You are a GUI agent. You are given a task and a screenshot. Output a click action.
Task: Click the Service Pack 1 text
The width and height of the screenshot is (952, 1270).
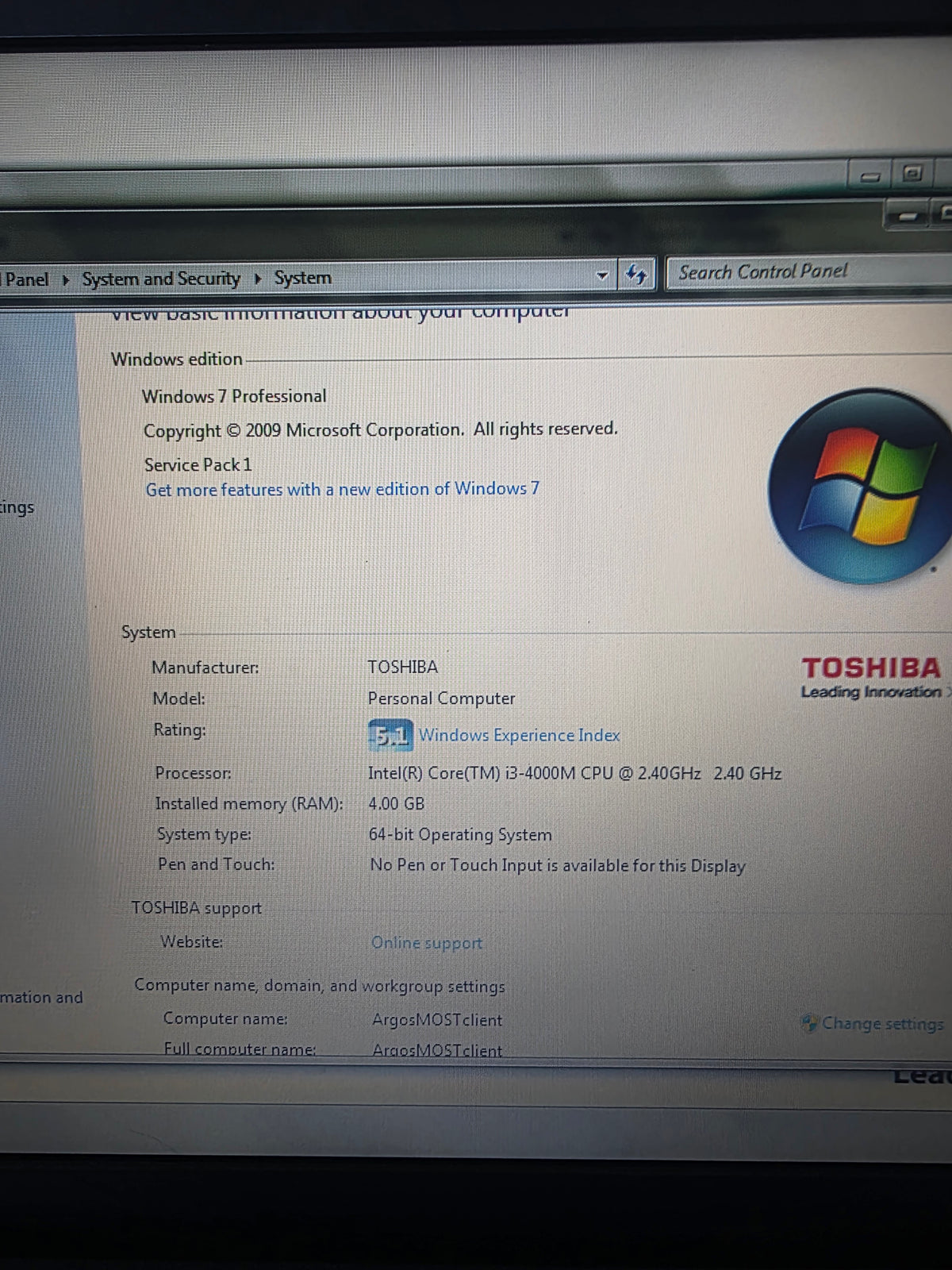click(x=198, y=464)
